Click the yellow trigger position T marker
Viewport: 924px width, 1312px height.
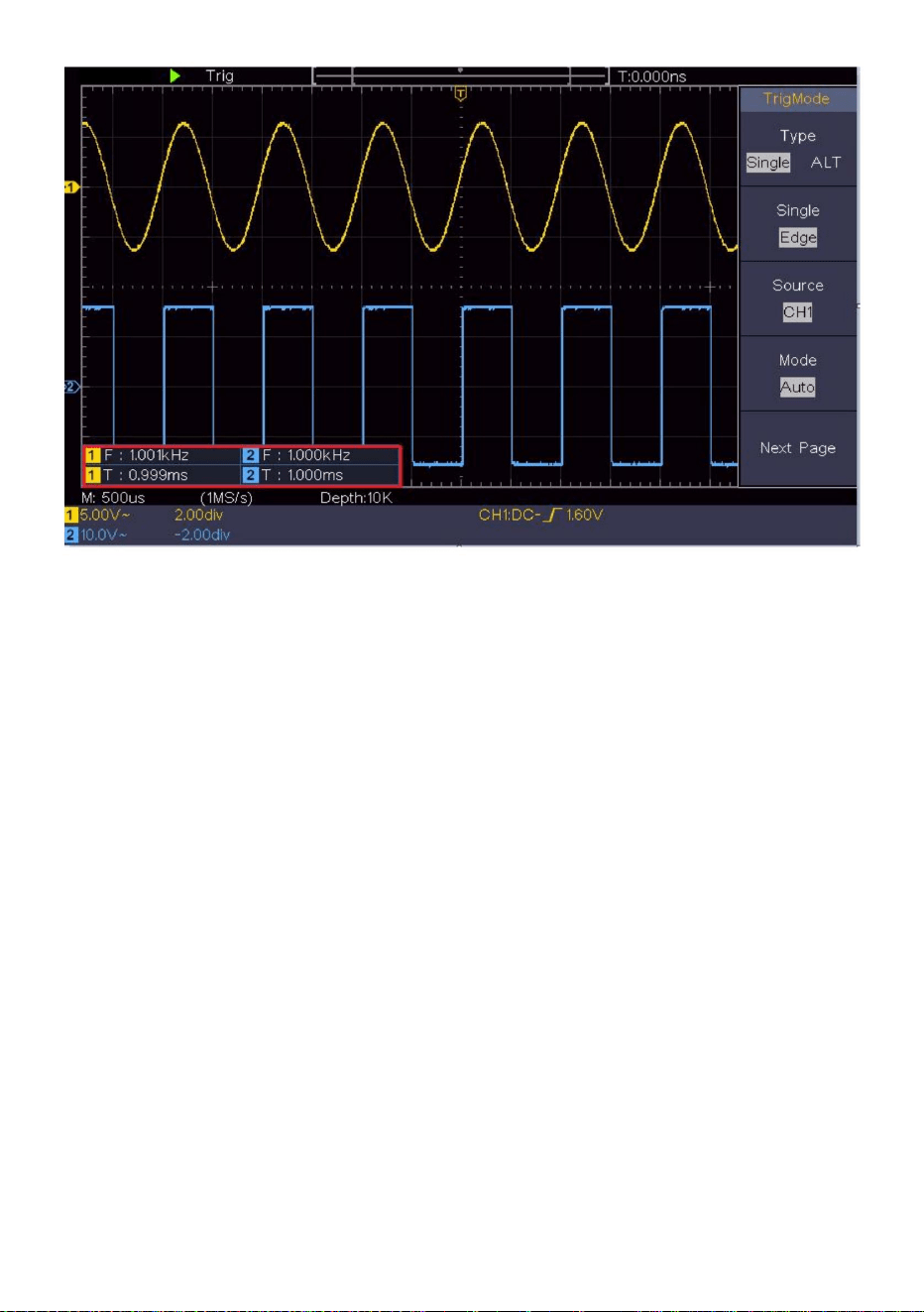click(x=460, y=94)
